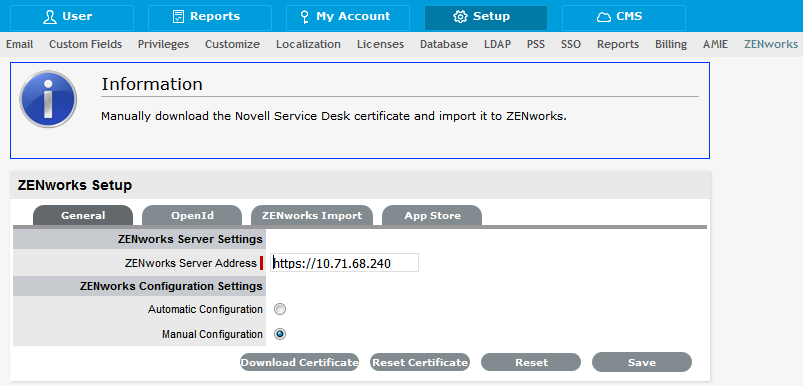Click the gear icon on Setup tab
Screen dimensions: 803x386
click(460, 17)
